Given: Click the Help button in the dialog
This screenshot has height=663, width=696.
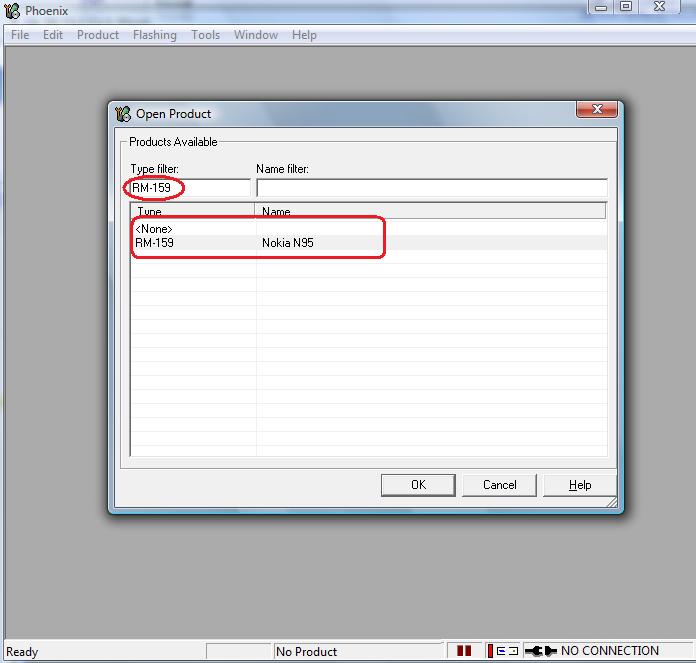Looking at the screenshot, I should tap(580, 485).
